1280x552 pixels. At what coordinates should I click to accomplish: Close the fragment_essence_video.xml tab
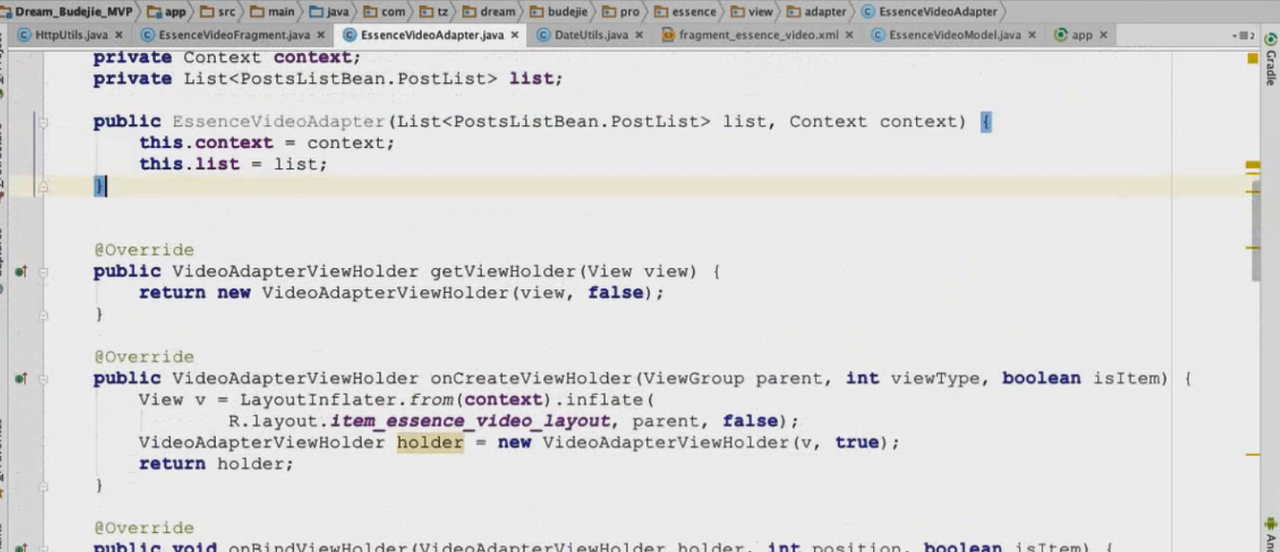[x=850, y=35]
